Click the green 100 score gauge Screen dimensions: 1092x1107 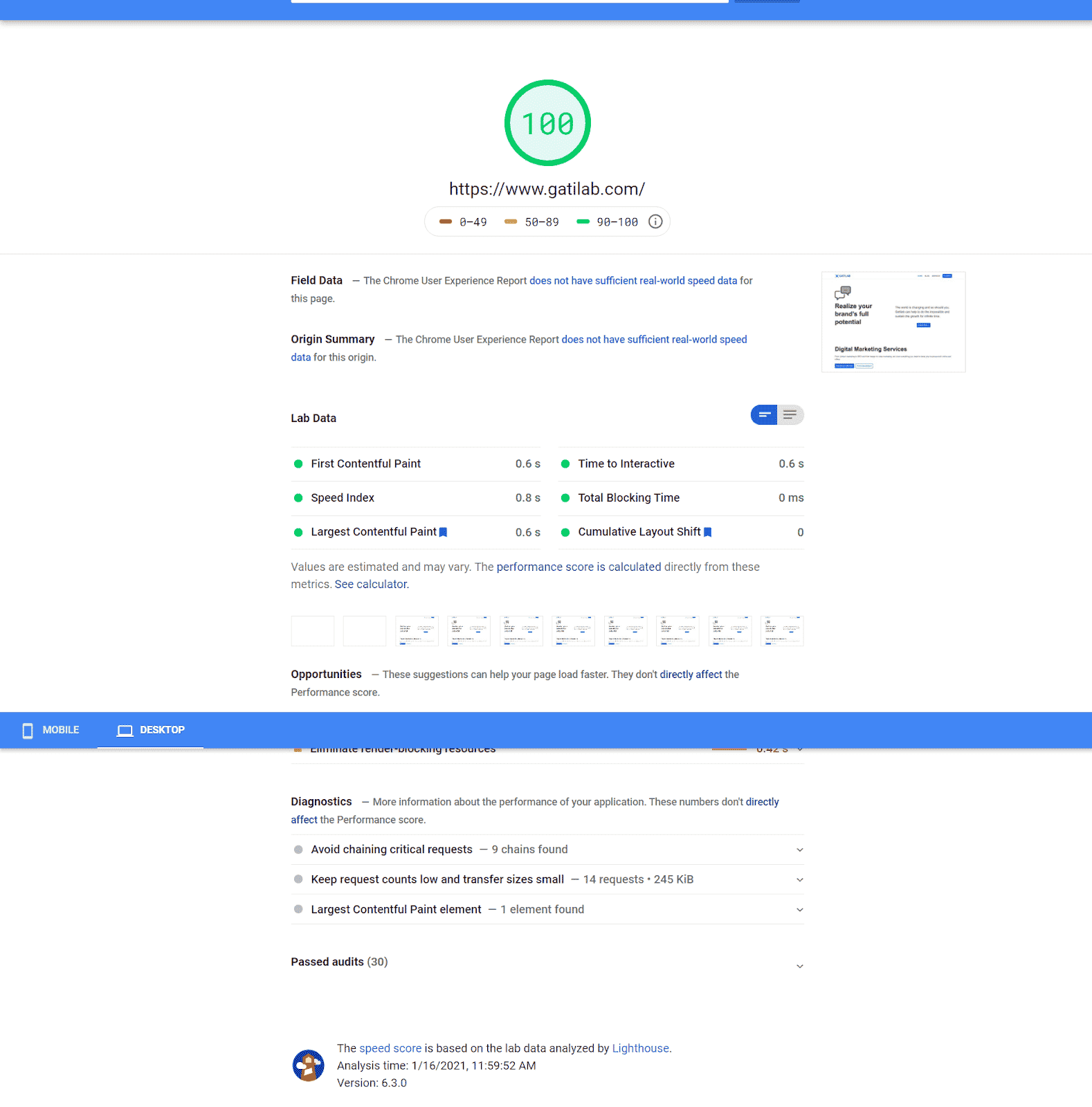tap(547, 123)
